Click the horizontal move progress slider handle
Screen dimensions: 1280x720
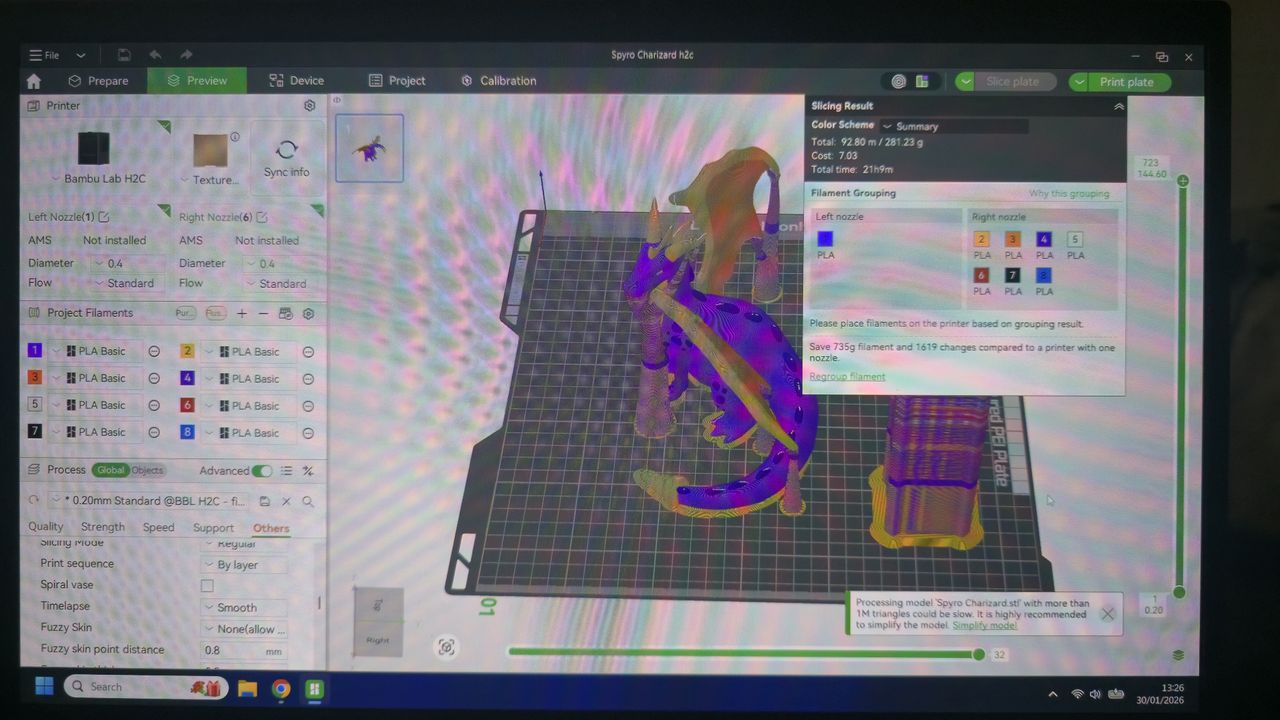pos(979,654)
